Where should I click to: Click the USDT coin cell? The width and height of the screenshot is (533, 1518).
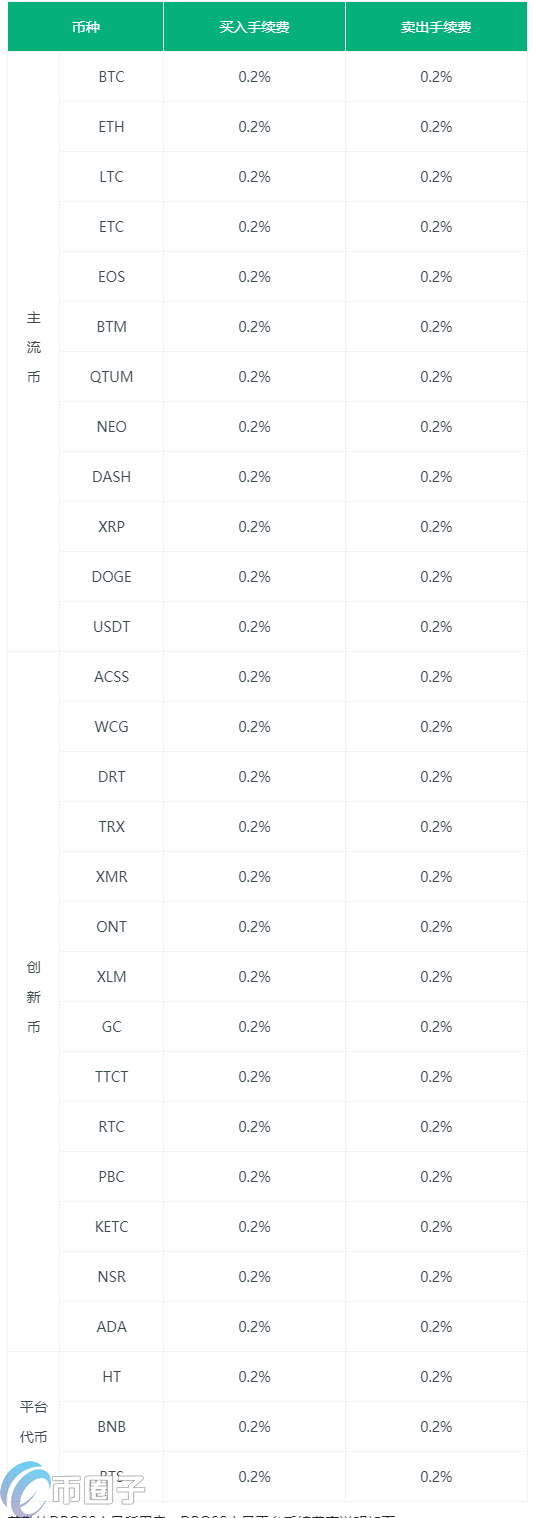pos(112,627)
